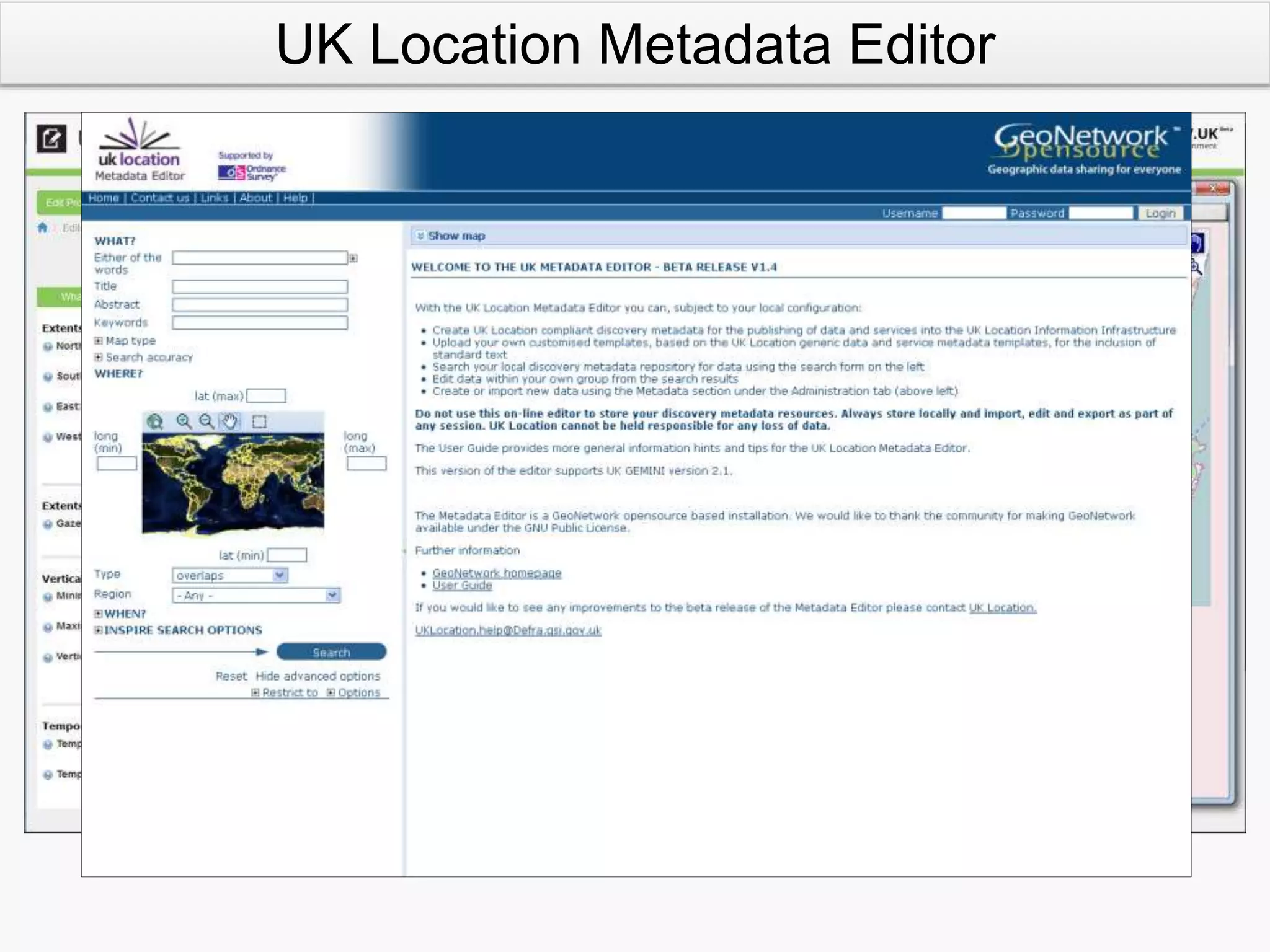Click the Password input field
Screen dimensions: 1270x952
coord(1101,213)
